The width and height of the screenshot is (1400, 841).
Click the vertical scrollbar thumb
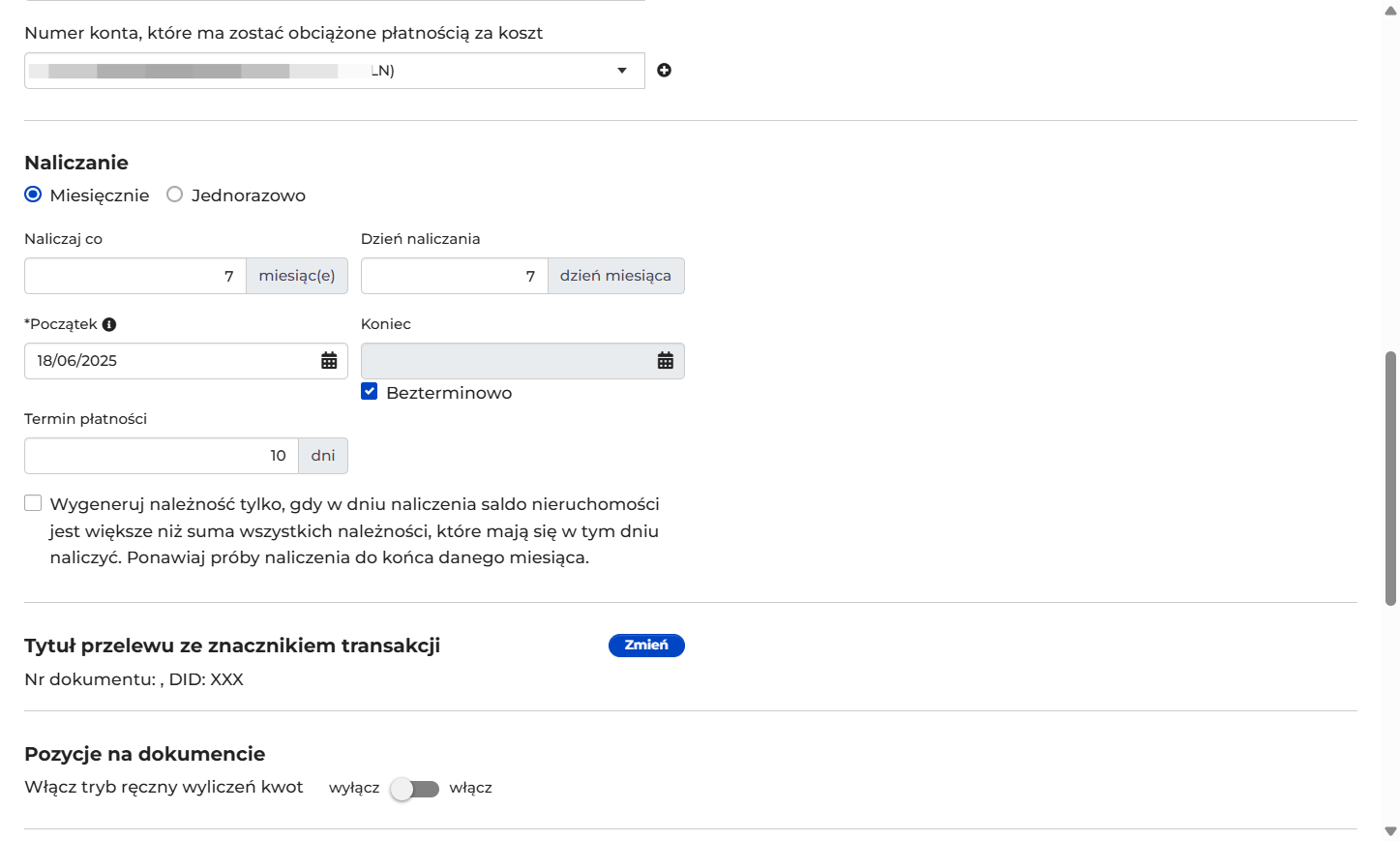point(1390,478)
